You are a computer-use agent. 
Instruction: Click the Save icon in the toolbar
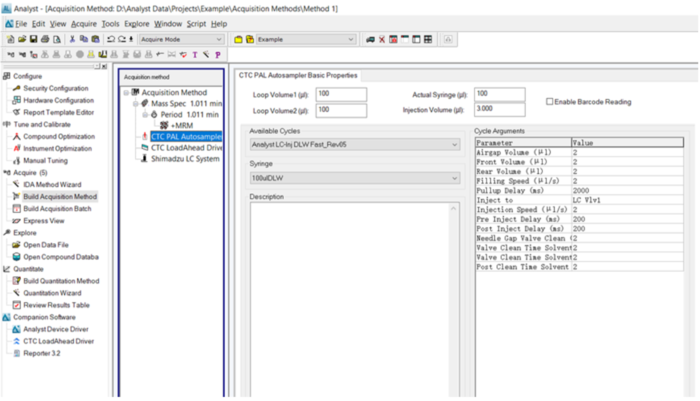31,39
